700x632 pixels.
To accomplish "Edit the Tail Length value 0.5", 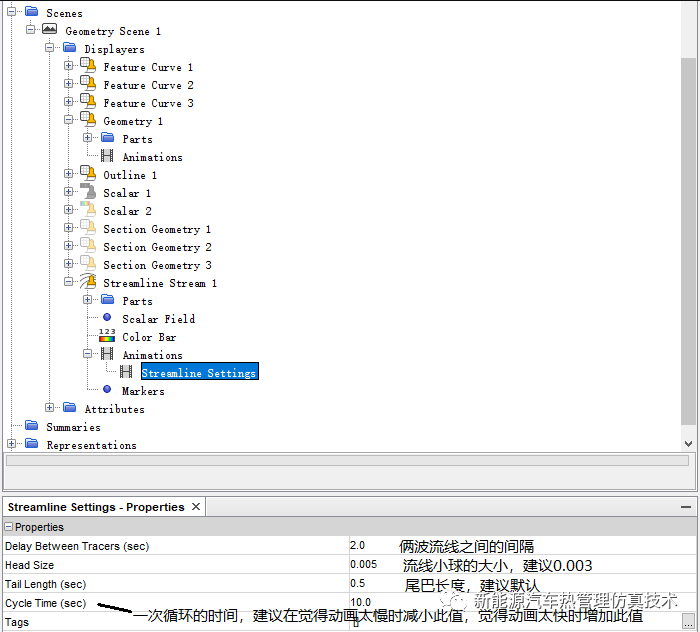I will point(357,583).
